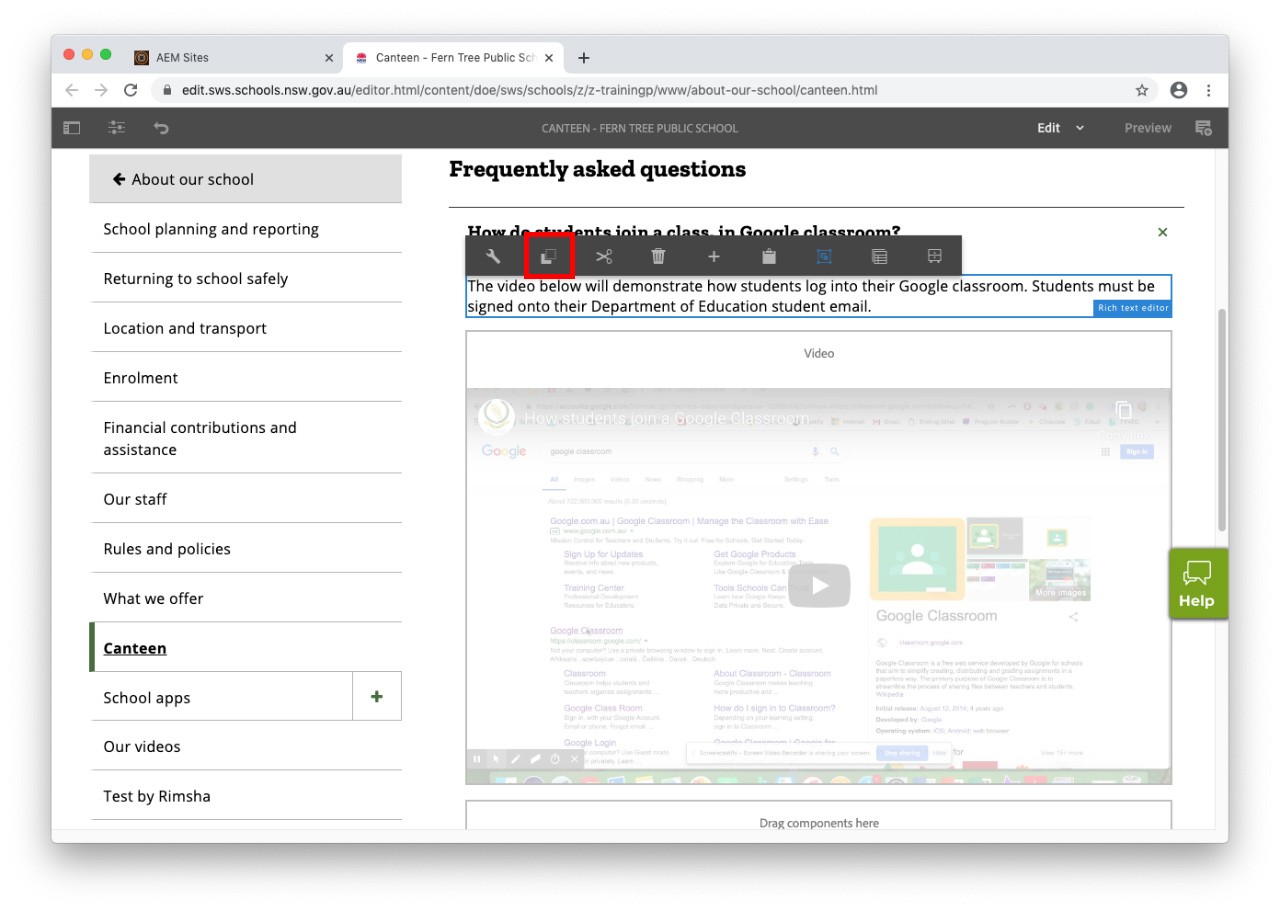Insert a component with plus icon
The image size is (1280, 911).
click(714, 257)
